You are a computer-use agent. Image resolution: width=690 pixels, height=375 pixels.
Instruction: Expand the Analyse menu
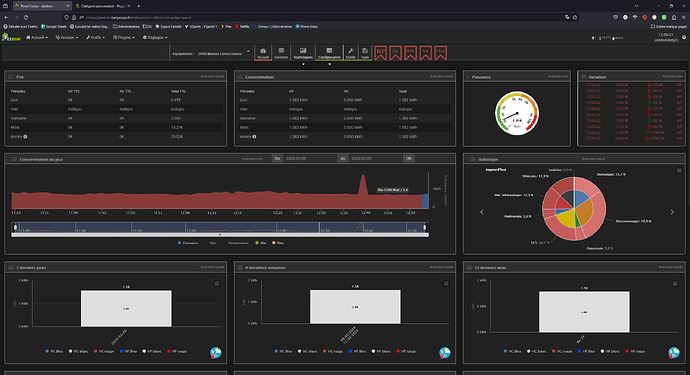[66, 37]
